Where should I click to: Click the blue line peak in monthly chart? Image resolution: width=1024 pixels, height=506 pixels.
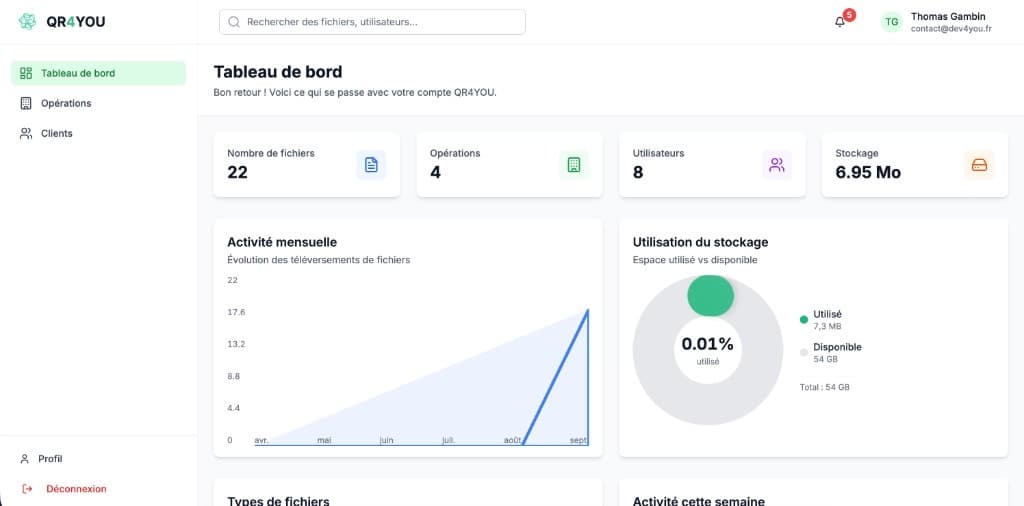(588, 311)
